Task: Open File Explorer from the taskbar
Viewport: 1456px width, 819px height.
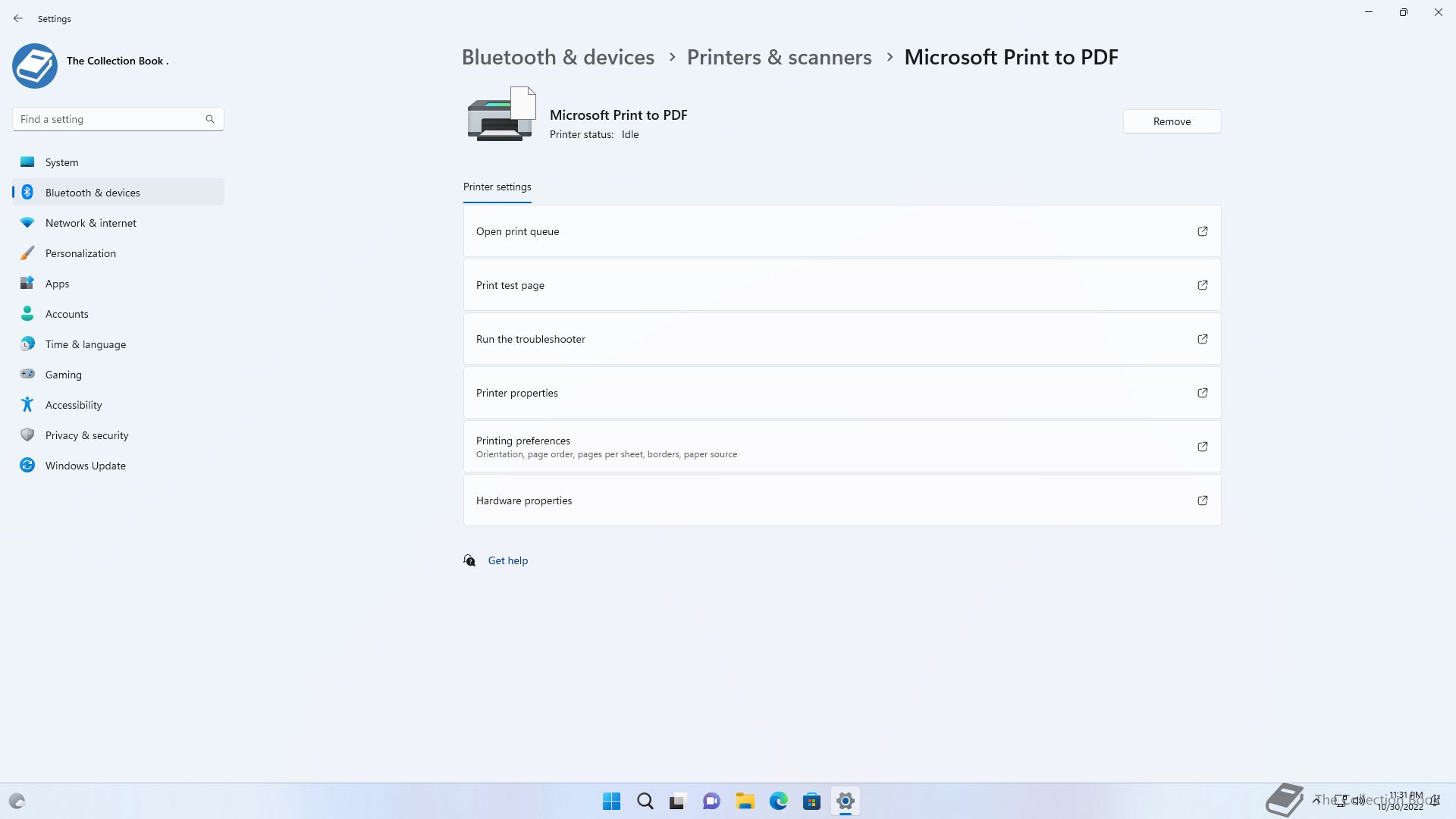Action: tap(745, 801)
